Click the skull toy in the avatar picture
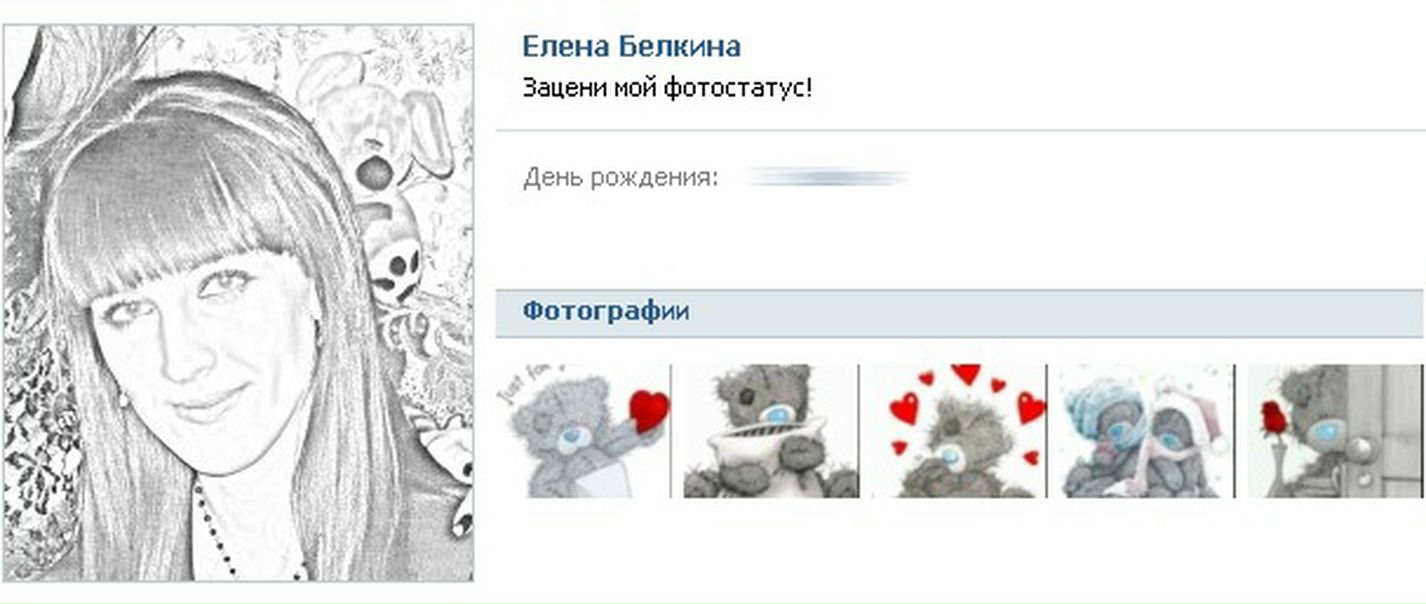The height and width of the screenshot is (604, 1426). 396,270
